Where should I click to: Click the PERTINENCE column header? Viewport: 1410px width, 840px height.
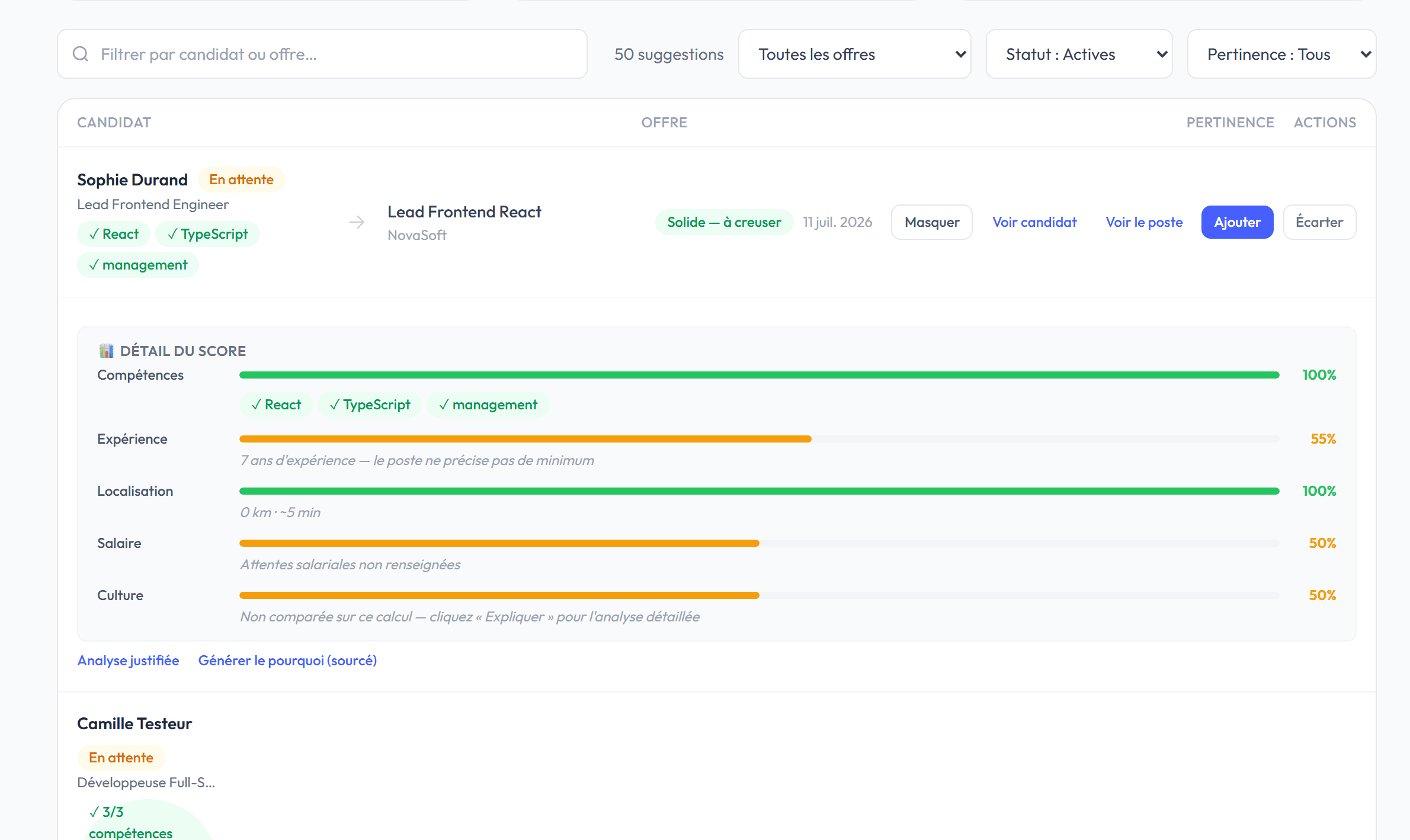pyautogui.click(x=1230, y=123)
